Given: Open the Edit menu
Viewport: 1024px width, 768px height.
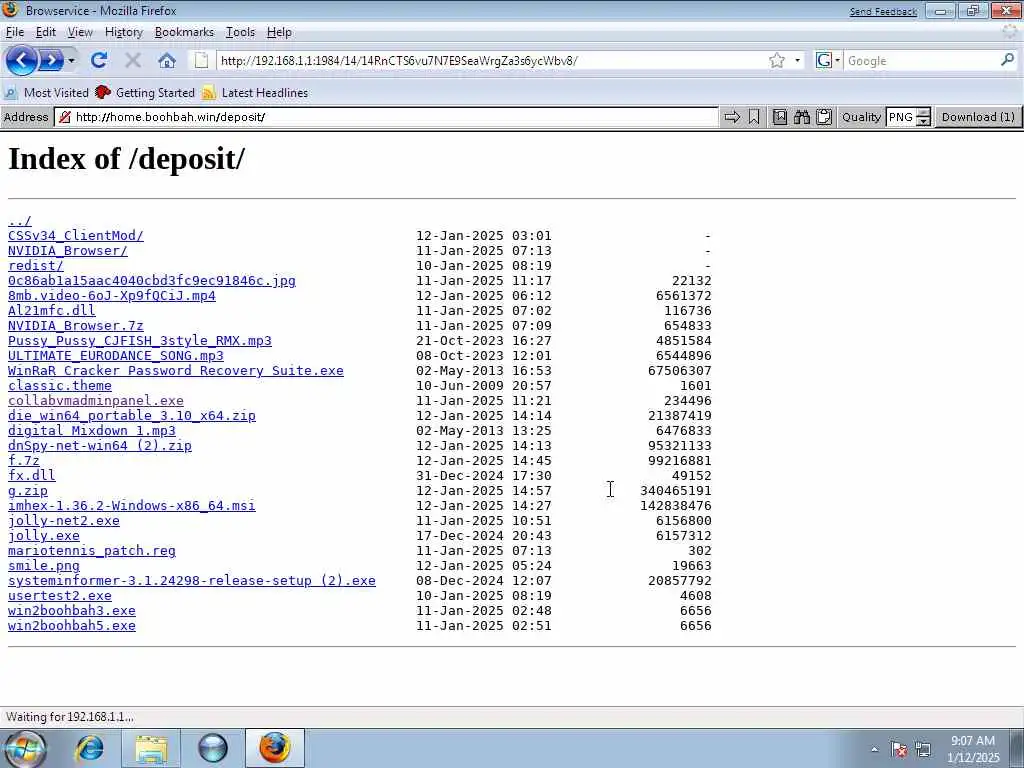Looking at the screenshot, I should 45,32.
